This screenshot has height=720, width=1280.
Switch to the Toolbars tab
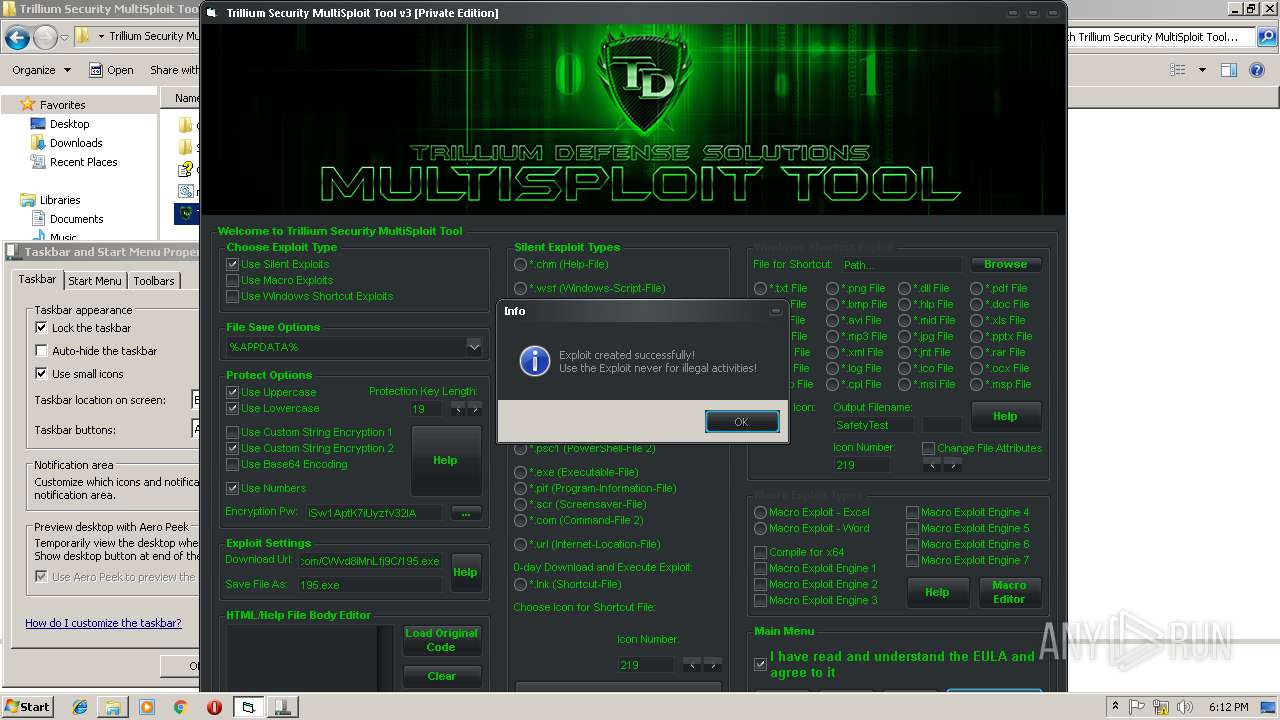pos(154,281)
